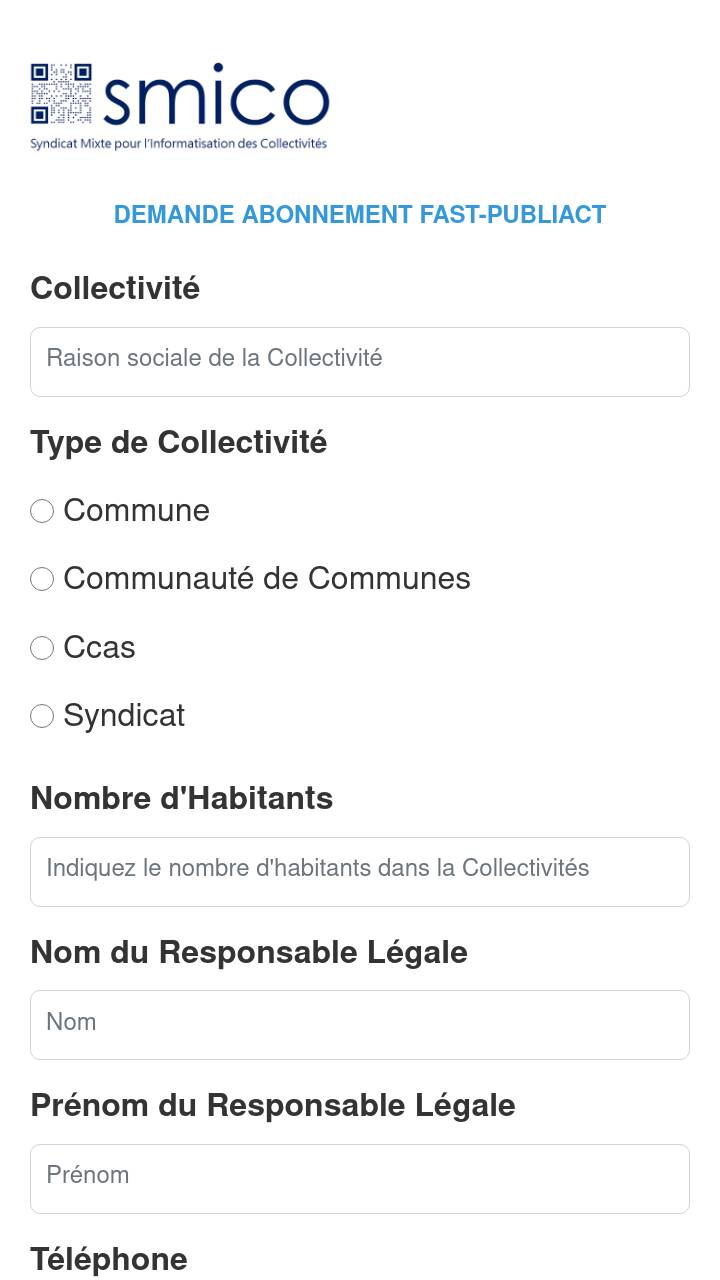Click into the Prénom text box
This screenshot has height=1280, width=720.
[360, 1179]
